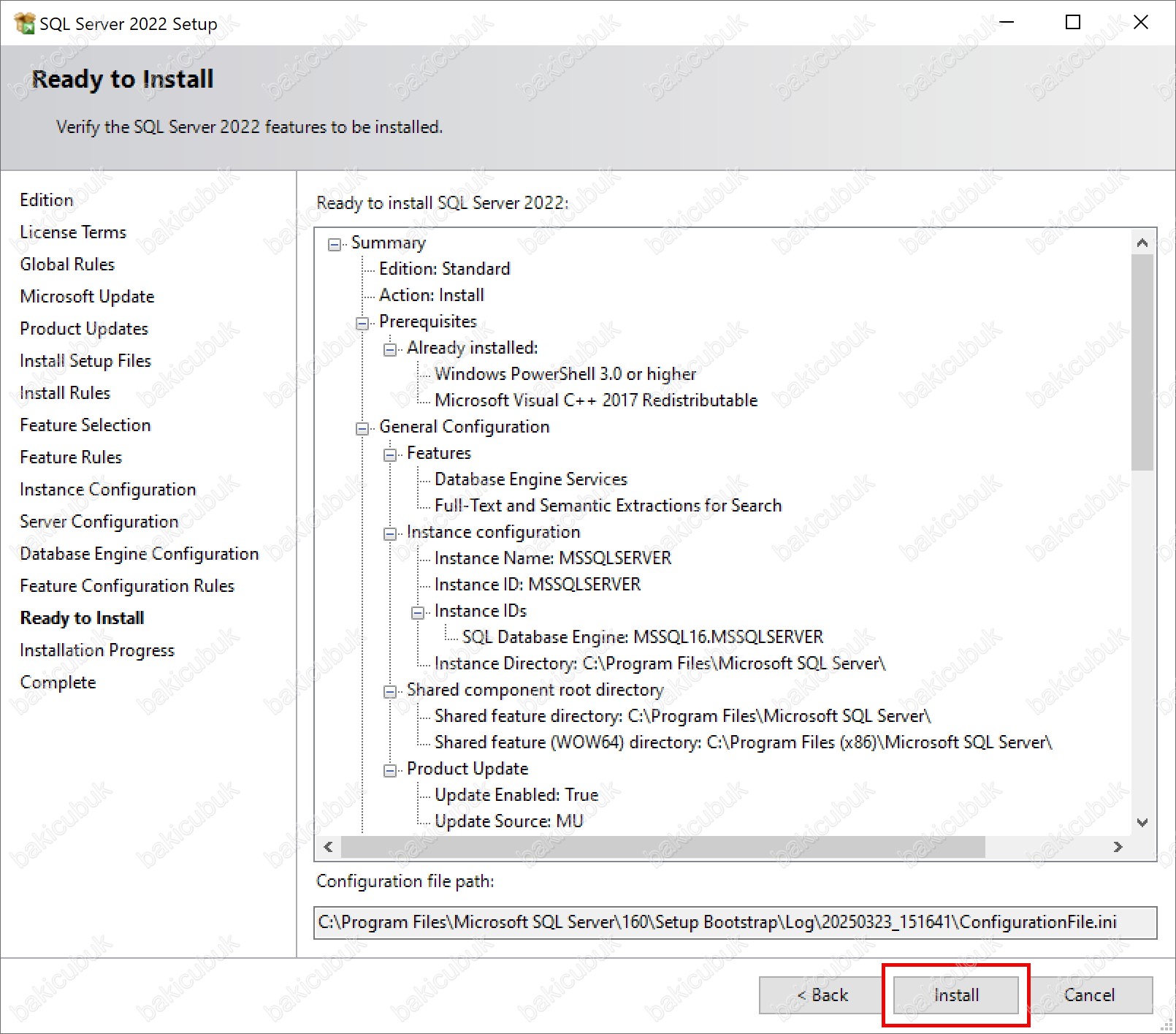This screenshot has width=1176, height=1034.
Task: Click the scroll left arrow of summary tree
Action: 329,847
